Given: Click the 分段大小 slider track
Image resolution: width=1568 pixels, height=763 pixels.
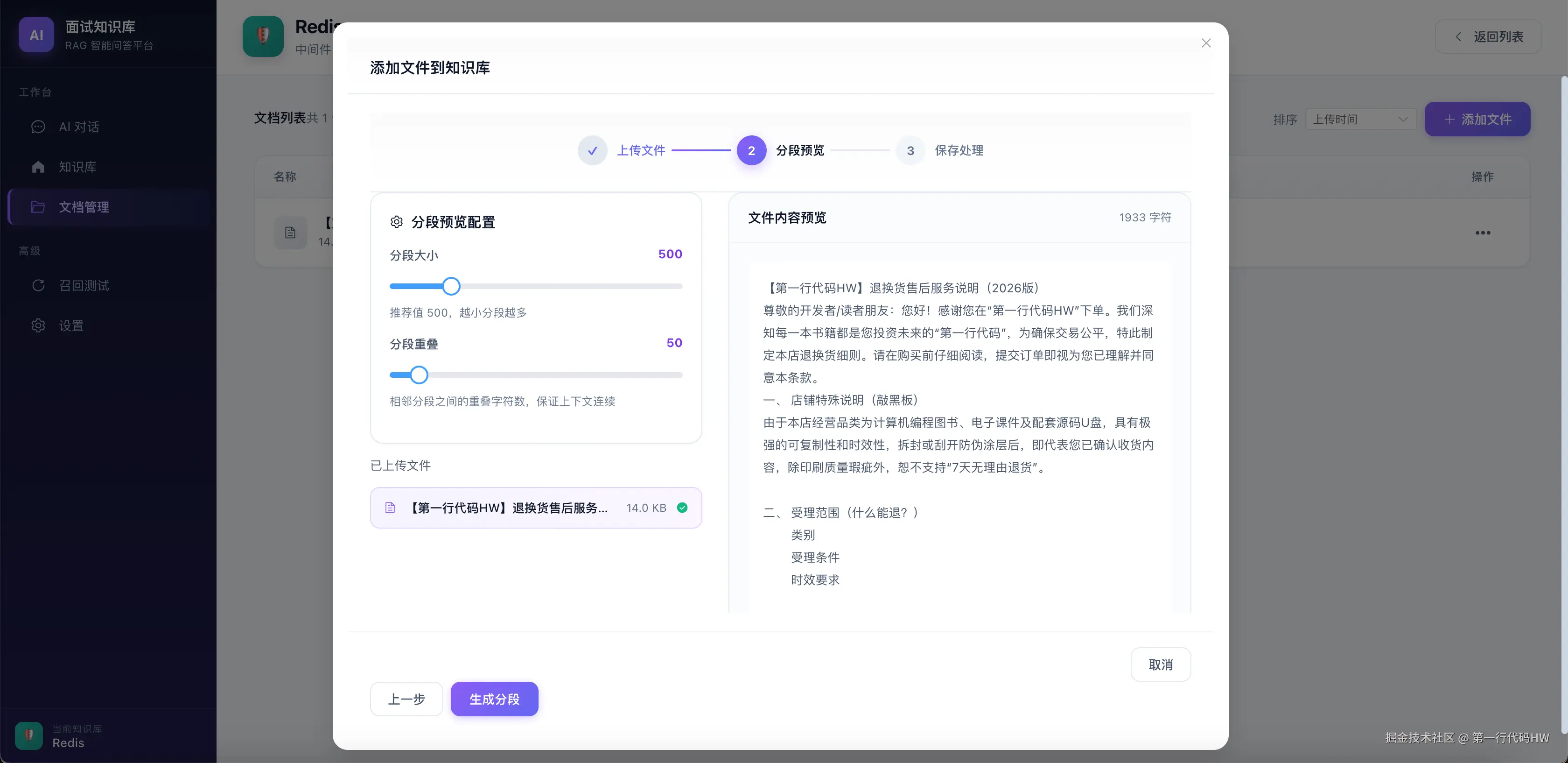Looking at the screenshot, I should (536, 286).
